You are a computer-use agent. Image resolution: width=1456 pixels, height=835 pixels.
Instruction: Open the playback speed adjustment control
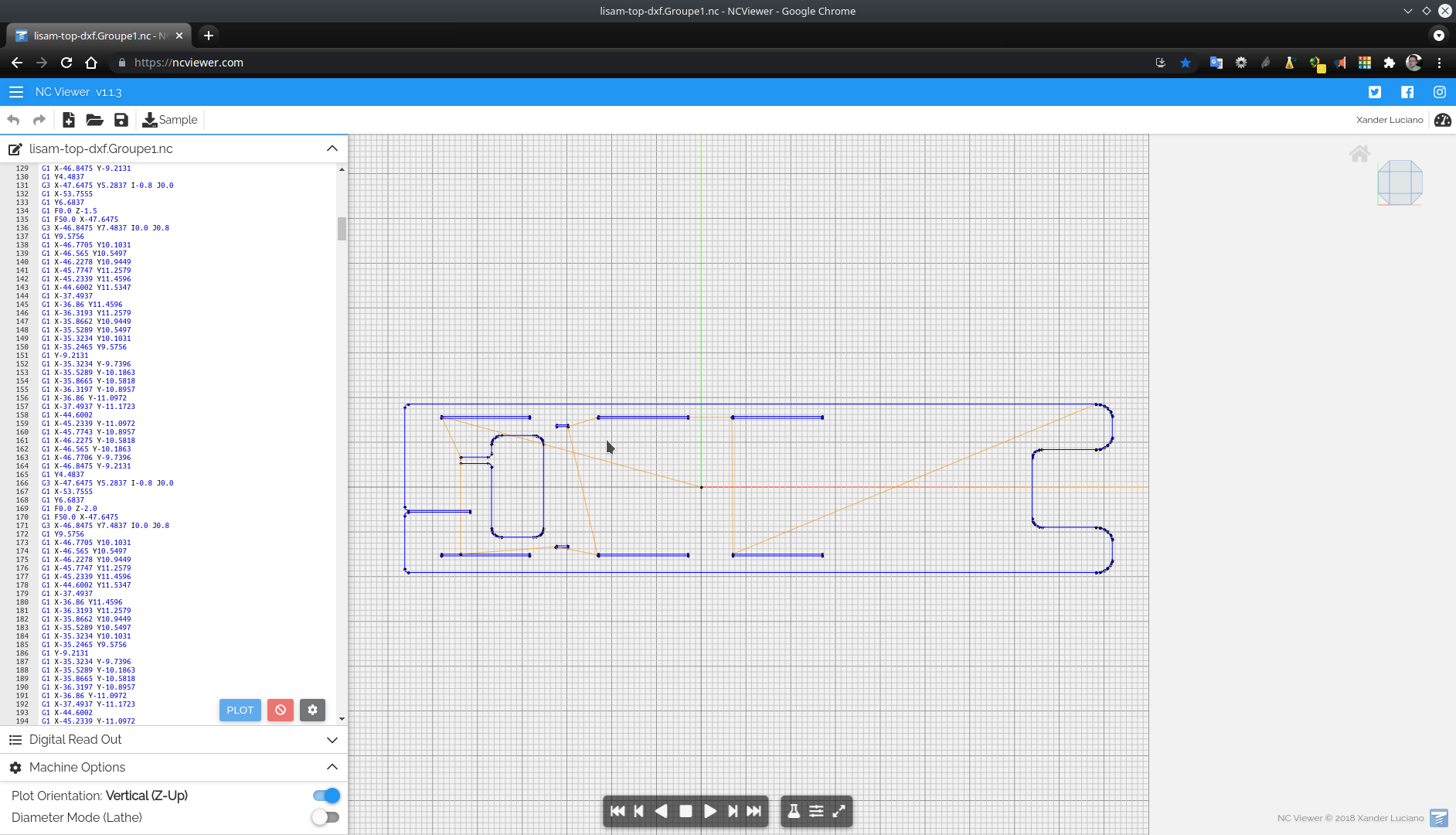tap(817, 811)
